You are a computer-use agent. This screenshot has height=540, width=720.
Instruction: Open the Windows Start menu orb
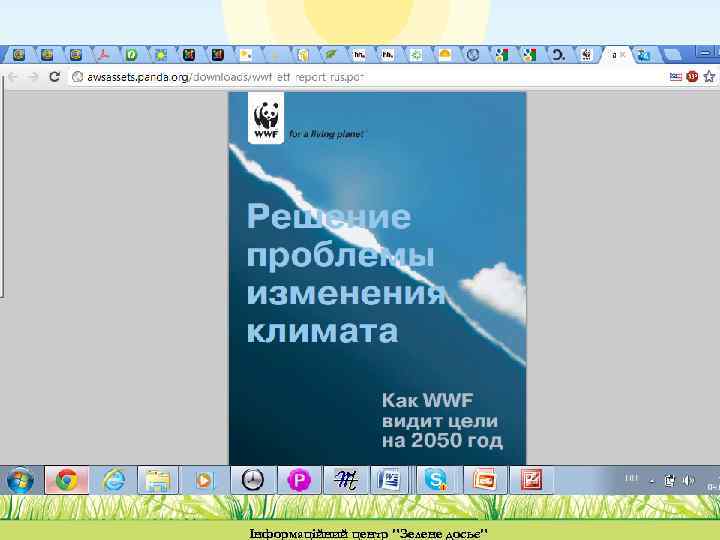click(20, 480)
